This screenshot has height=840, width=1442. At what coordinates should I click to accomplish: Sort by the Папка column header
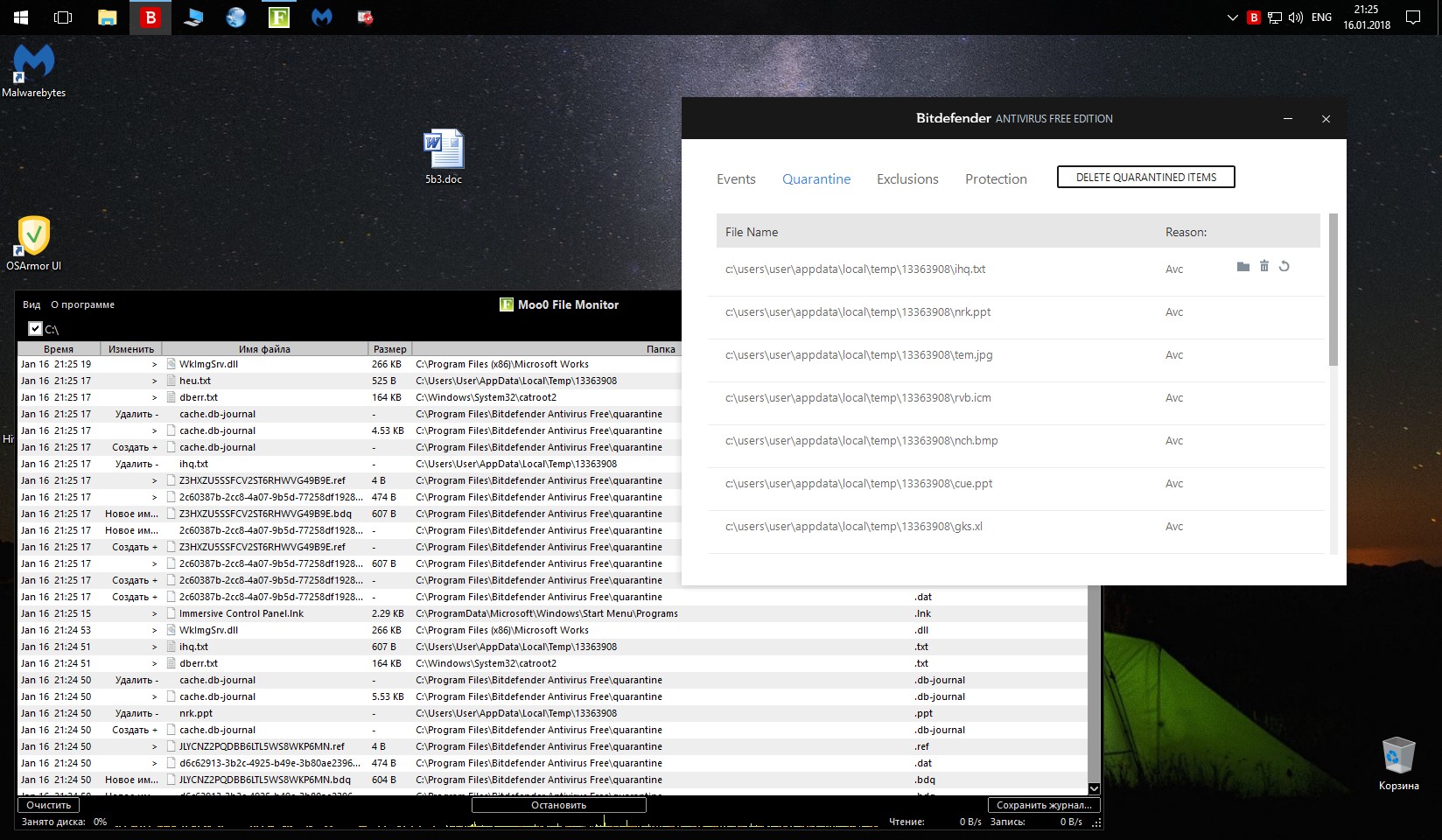click(661, 349)
